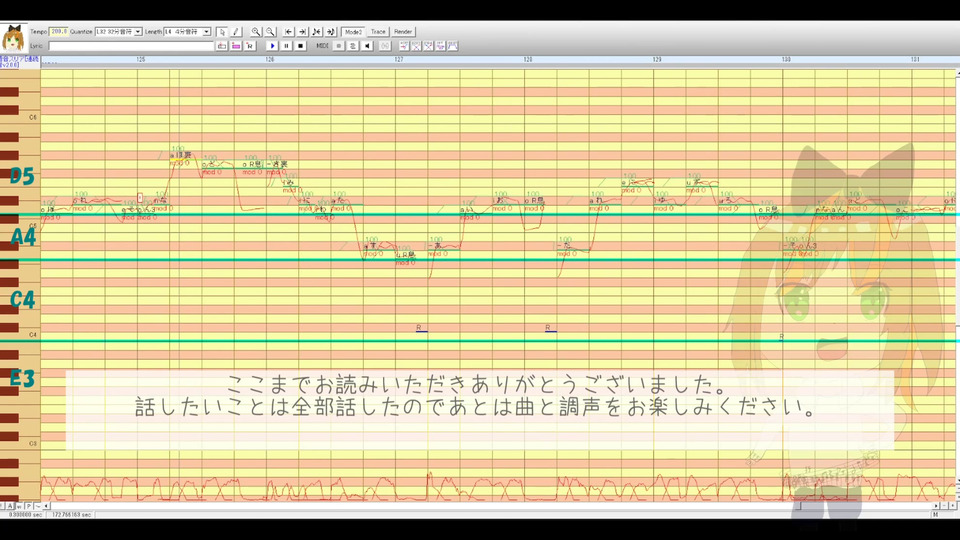Click the fifth envelope tool icon

point(453,46)
